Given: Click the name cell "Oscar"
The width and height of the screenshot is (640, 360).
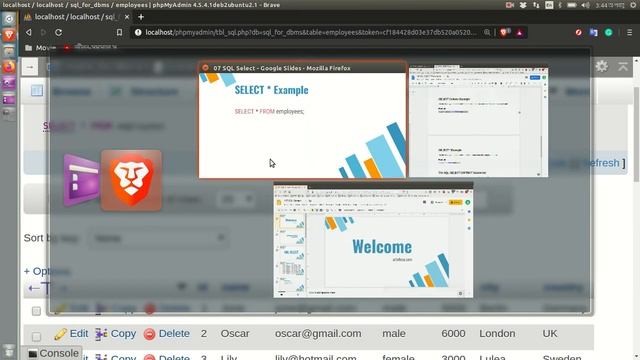Looking at the screenshot, I should (235, 333).
